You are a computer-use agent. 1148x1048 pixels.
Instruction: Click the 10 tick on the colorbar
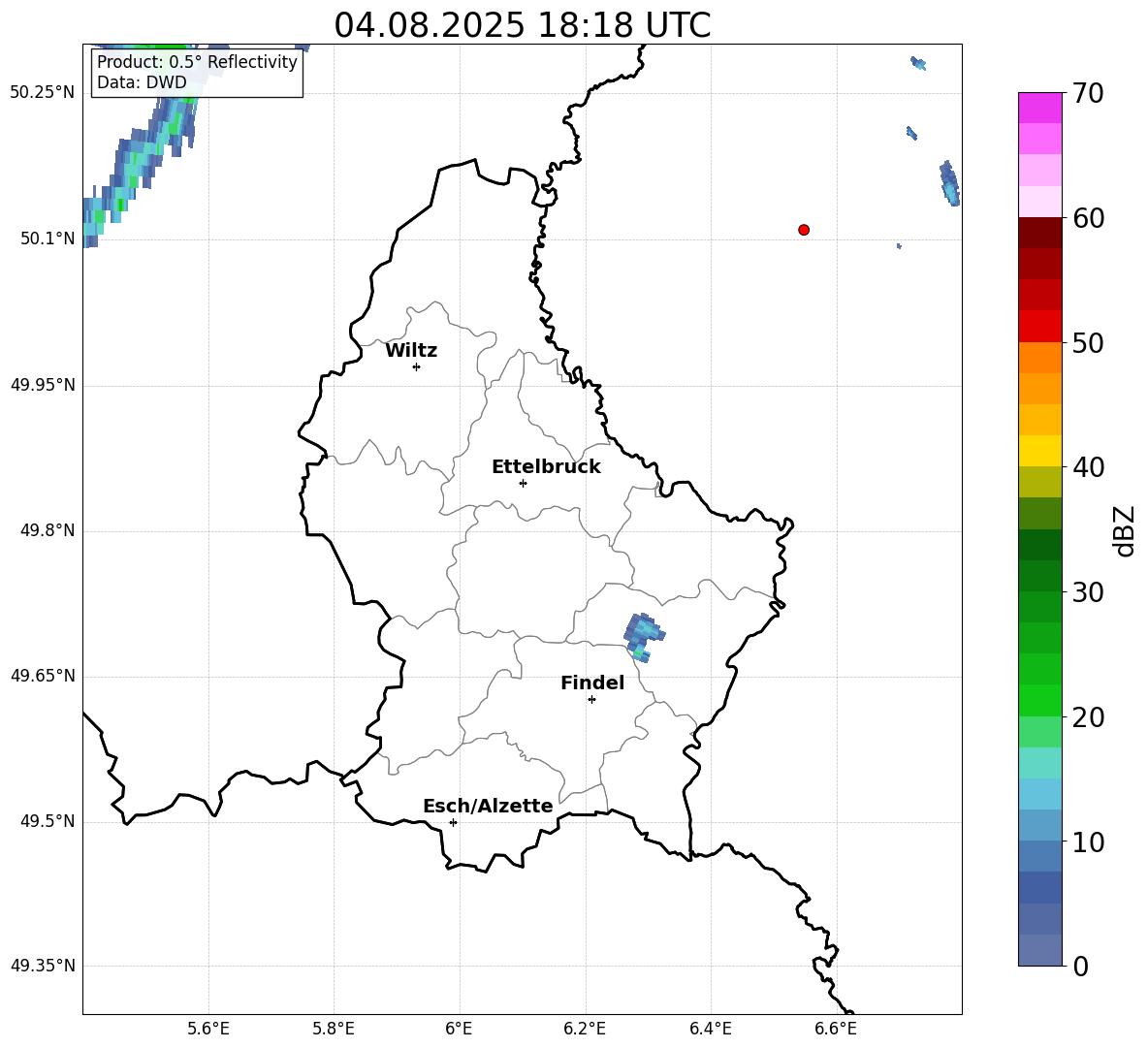(1088, 842)
